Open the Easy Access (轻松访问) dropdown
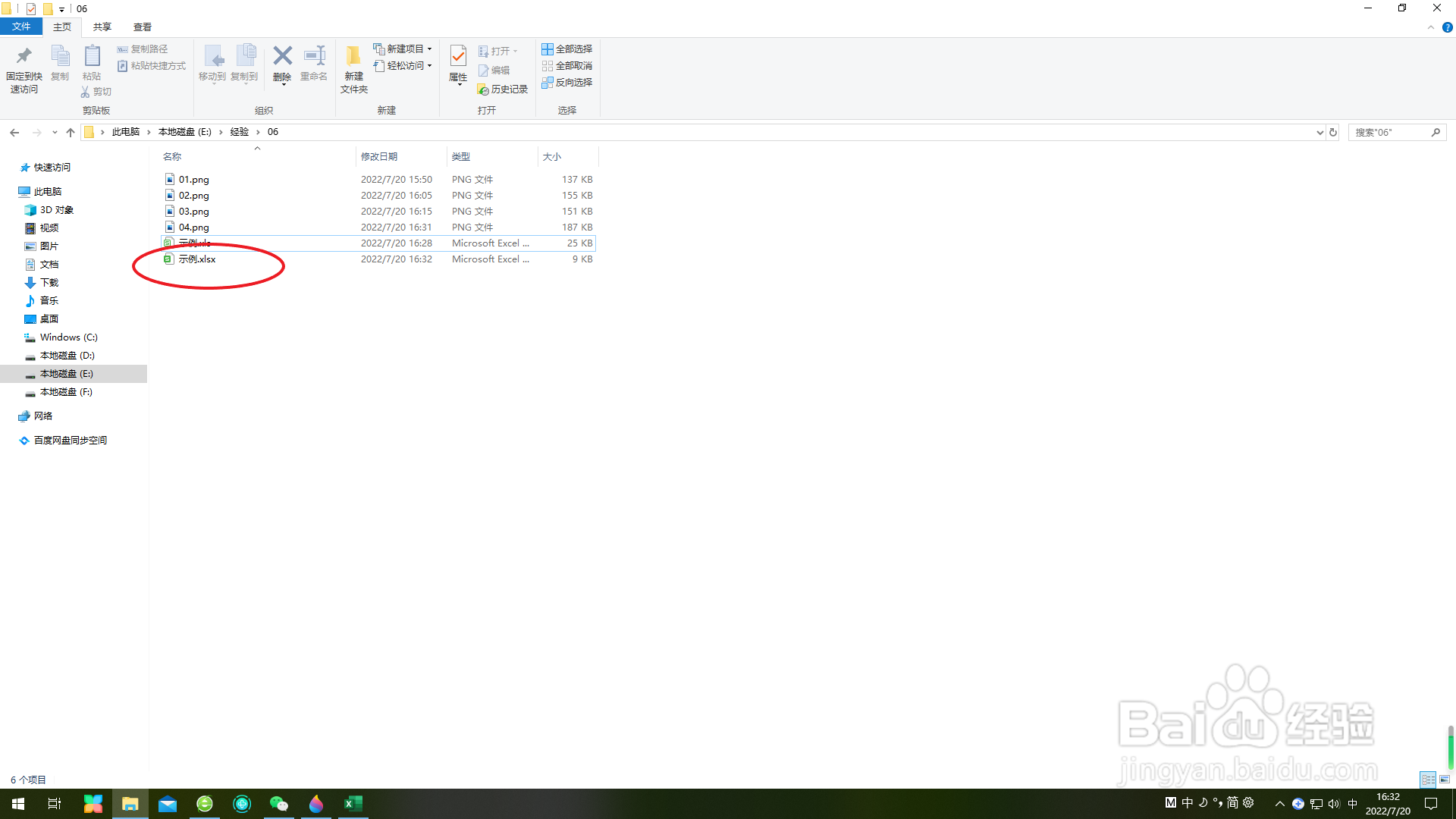The image size is (1456, 819). point(403,66)
